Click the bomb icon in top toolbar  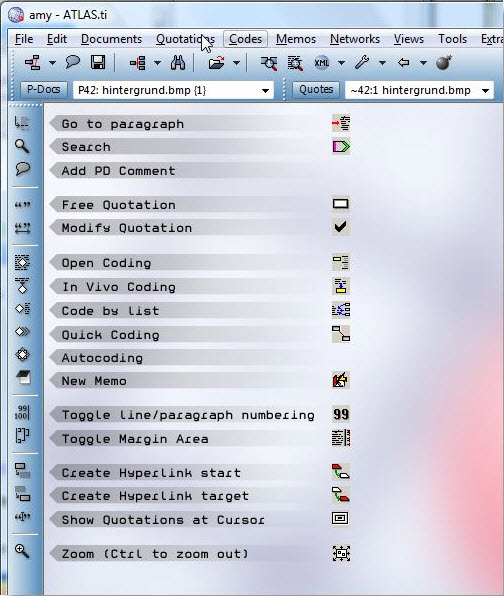(x=444, y=62)
